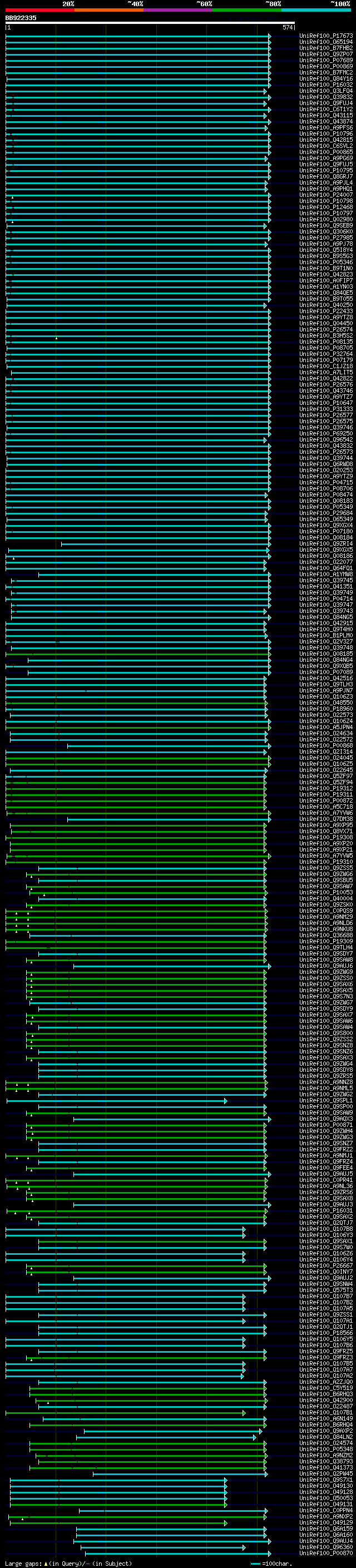Image resolution: width=356 pixels, height=1568 pixels.
Task: Select the UniRef100_A1YN03 label
Action: tap(326, 286)
